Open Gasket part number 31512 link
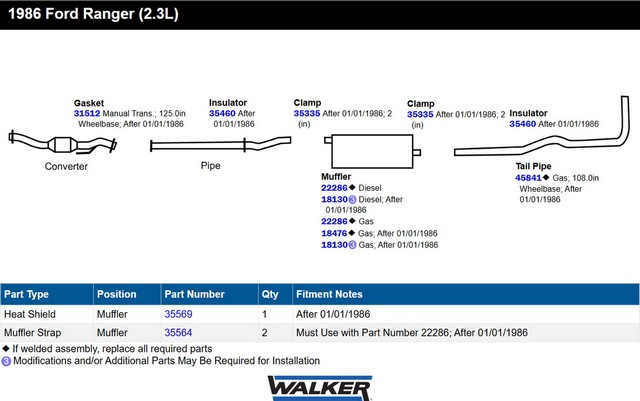 (x=87, y=114)
